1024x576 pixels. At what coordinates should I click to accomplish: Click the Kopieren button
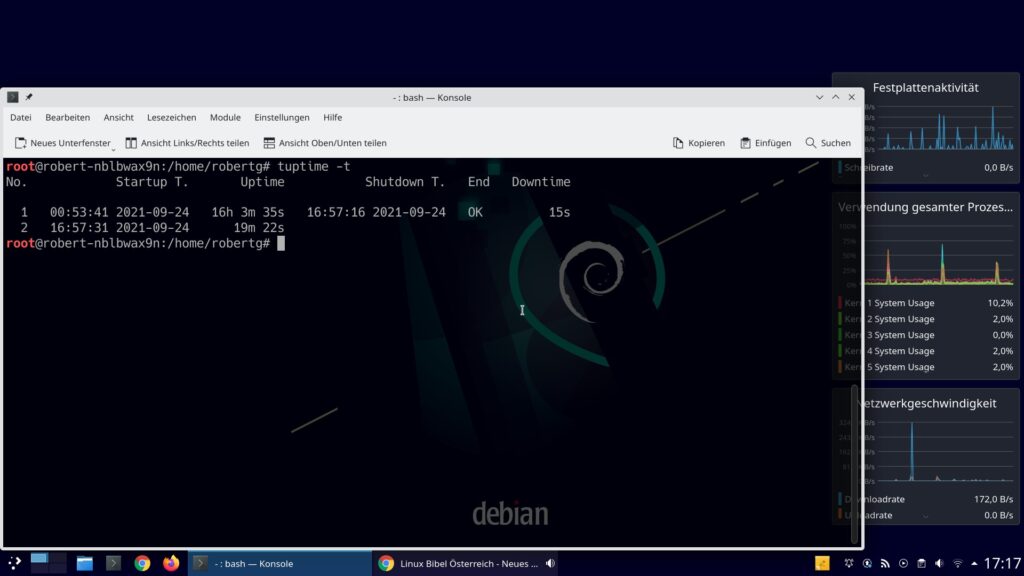pyautogui.click(x=699, y=143)
